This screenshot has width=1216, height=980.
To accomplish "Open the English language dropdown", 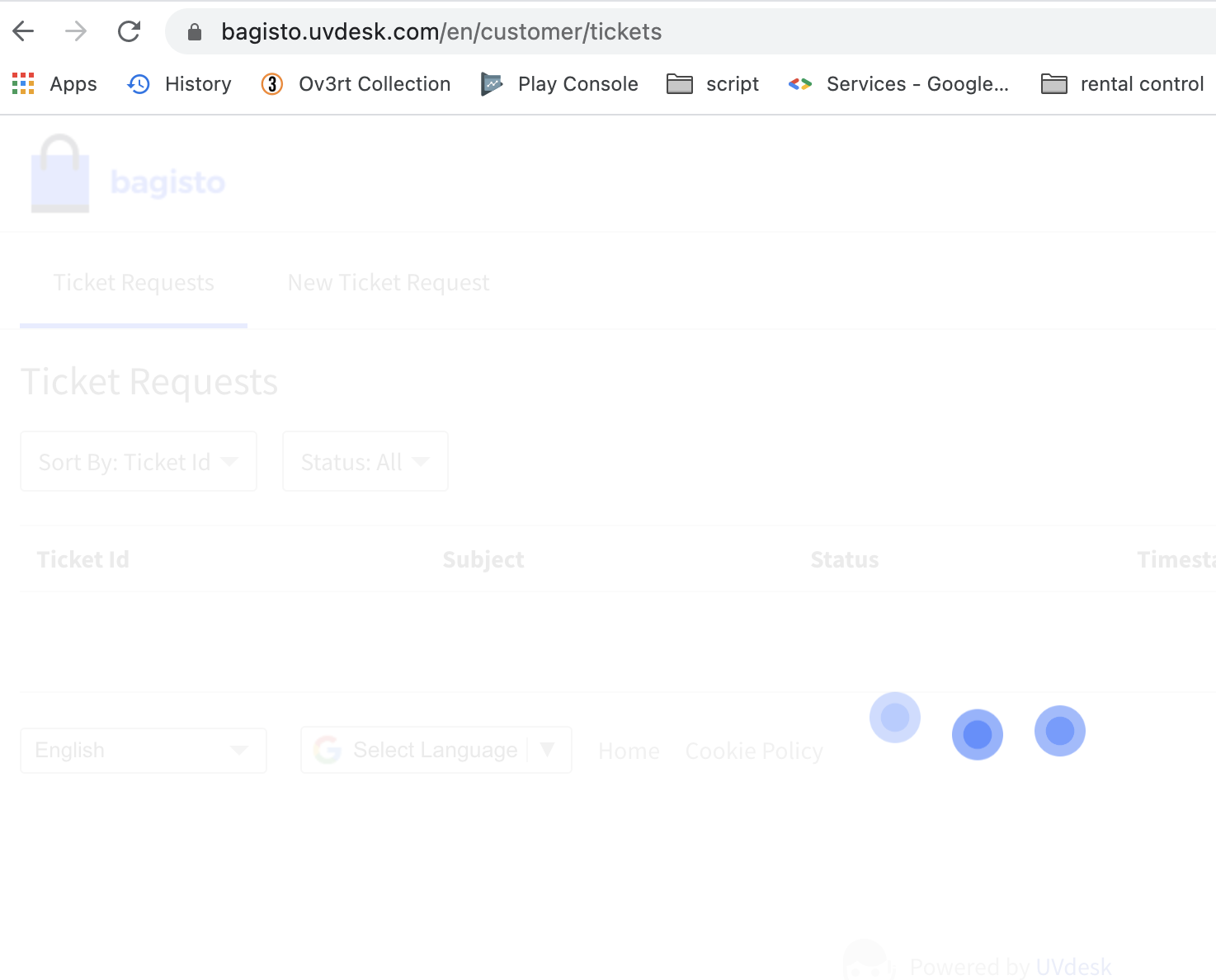I will (x=144, y=751).
